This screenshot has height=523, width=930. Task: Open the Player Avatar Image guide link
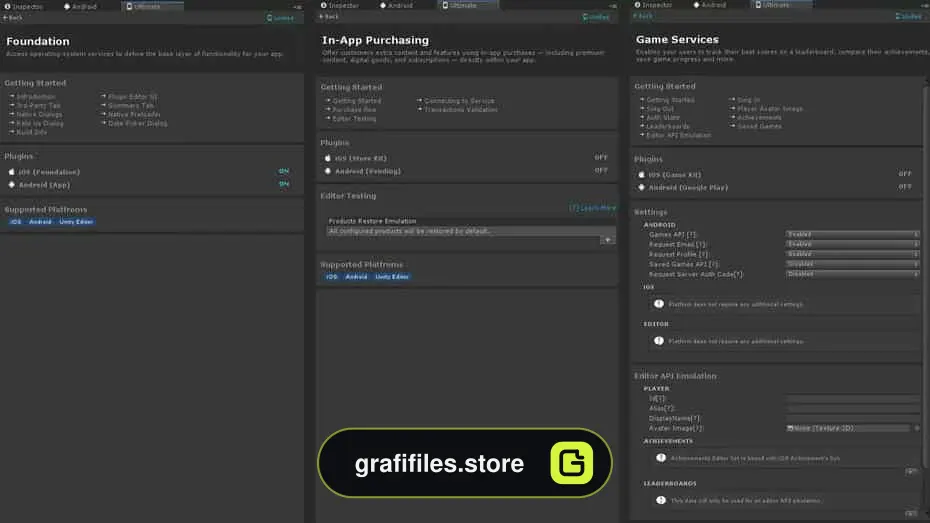770,109
